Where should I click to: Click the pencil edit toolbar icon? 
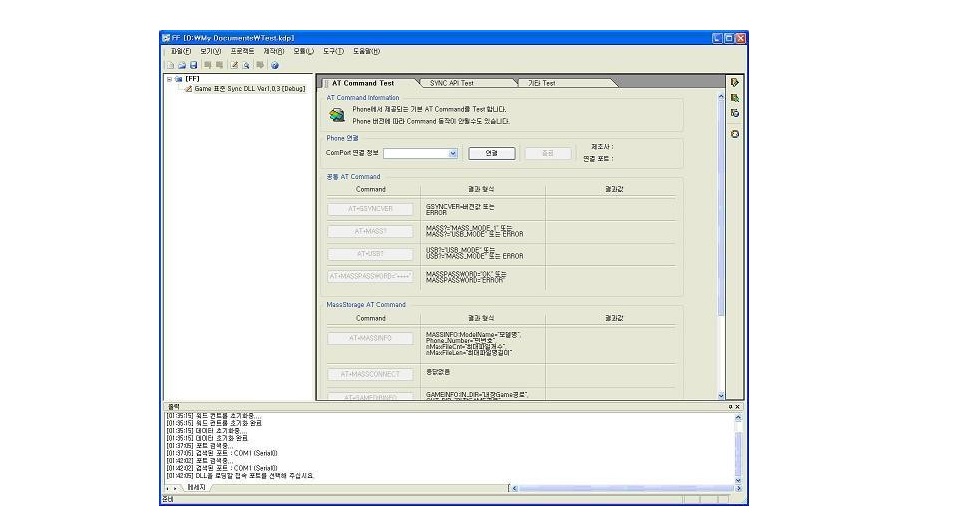pos(234,65)
